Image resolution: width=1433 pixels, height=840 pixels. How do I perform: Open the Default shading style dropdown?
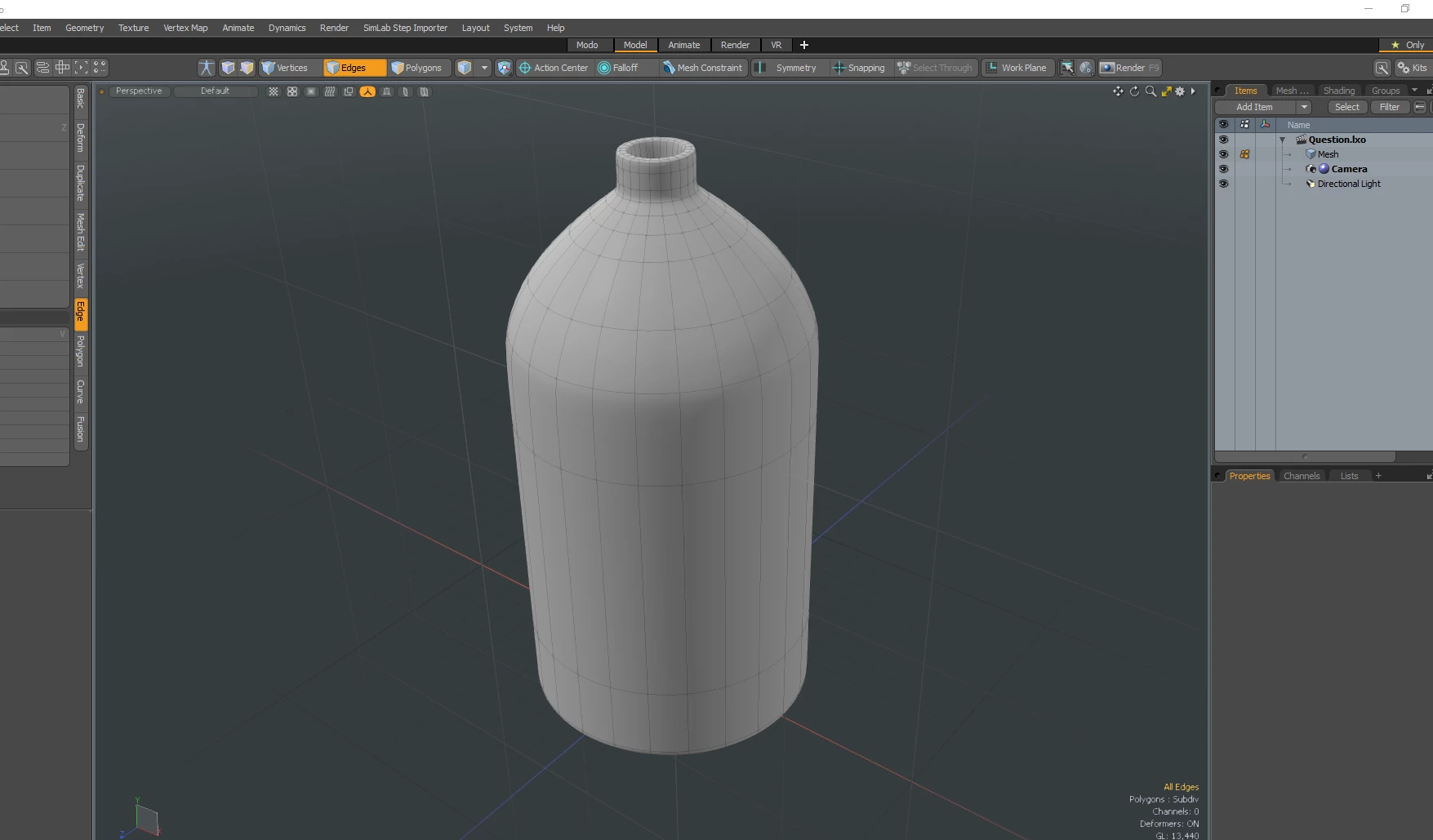[x=215, y=91]
